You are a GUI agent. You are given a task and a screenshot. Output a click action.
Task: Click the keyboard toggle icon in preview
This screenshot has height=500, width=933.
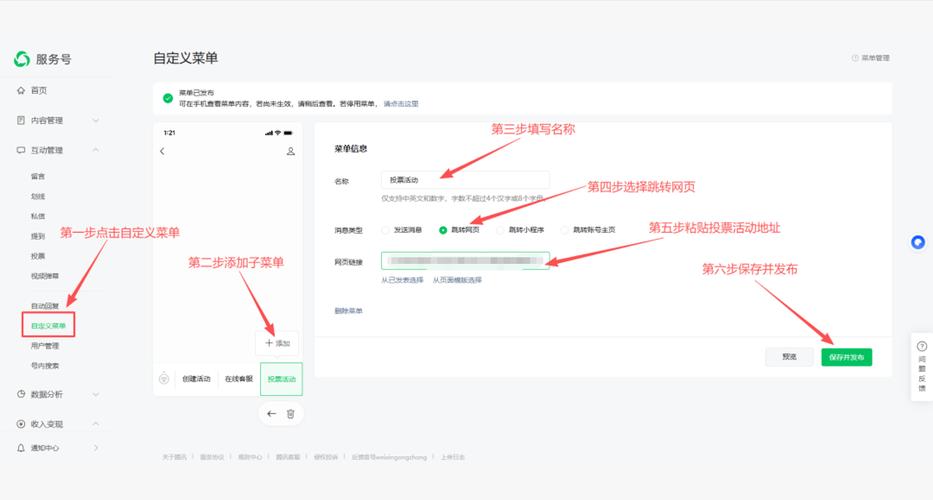pyautogui.click(x=164, y=379)
